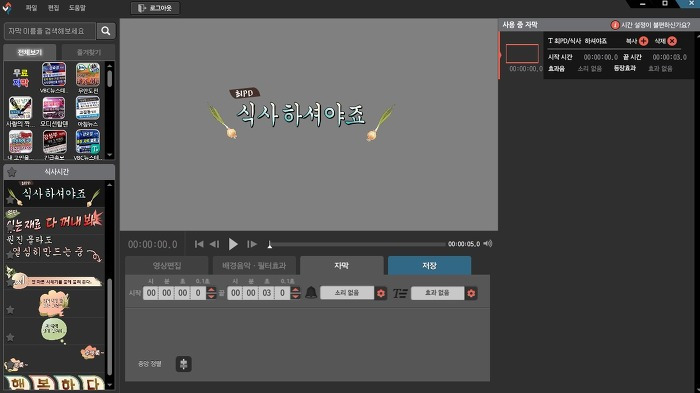Switch to the 즐겨찾기 tab
Viewport: 700px width, 393px height.
(x=89, y=52)
